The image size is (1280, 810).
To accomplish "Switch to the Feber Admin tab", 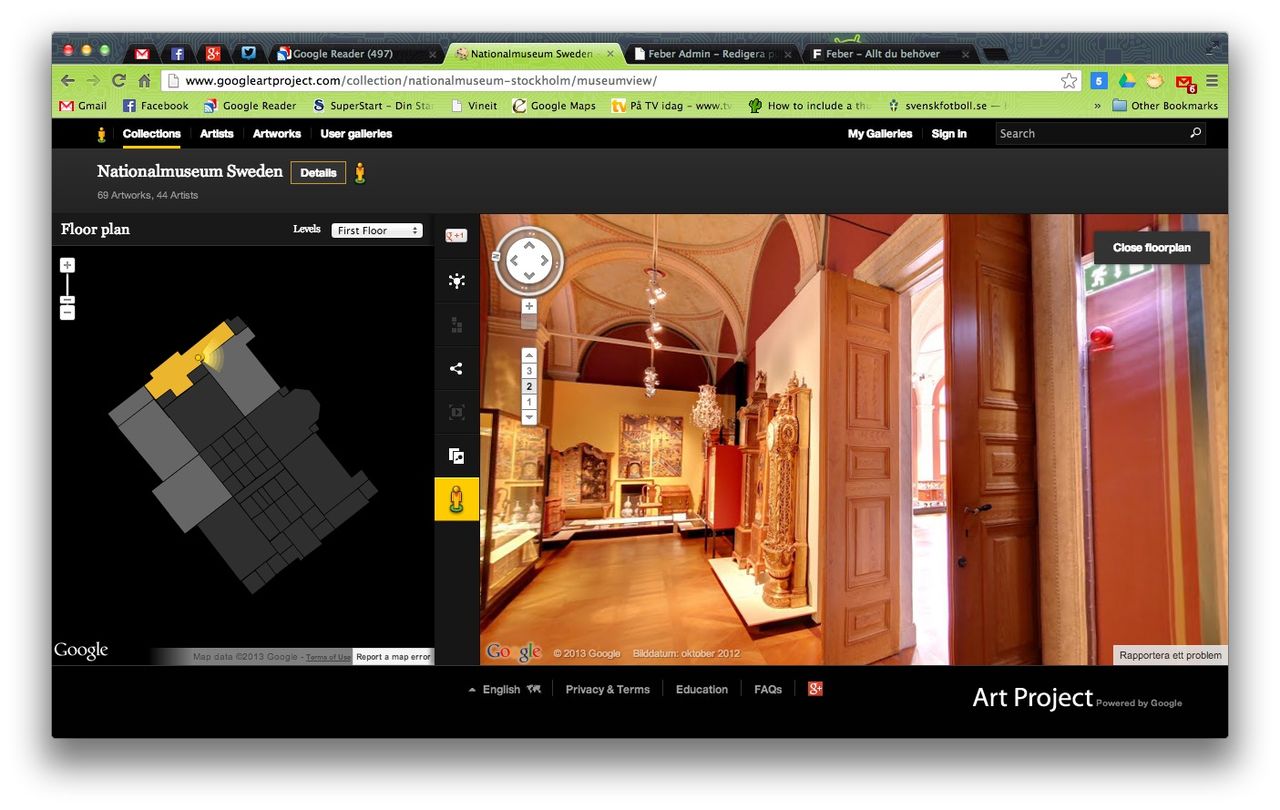I will [x=711, y=54].
